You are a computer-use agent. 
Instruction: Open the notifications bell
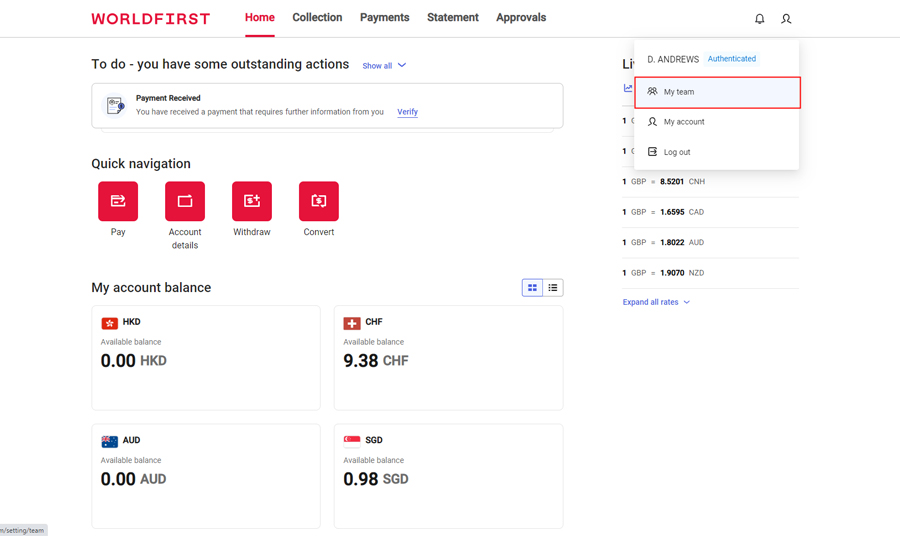pos(759,19)
